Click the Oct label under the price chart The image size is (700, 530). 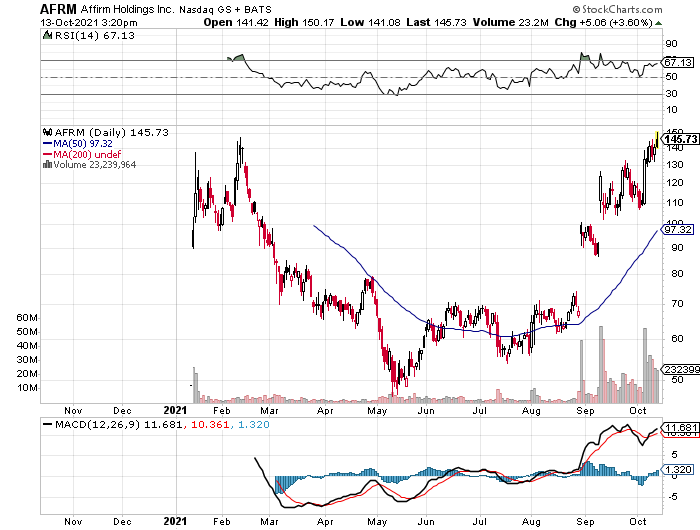[x=638, y=410]
